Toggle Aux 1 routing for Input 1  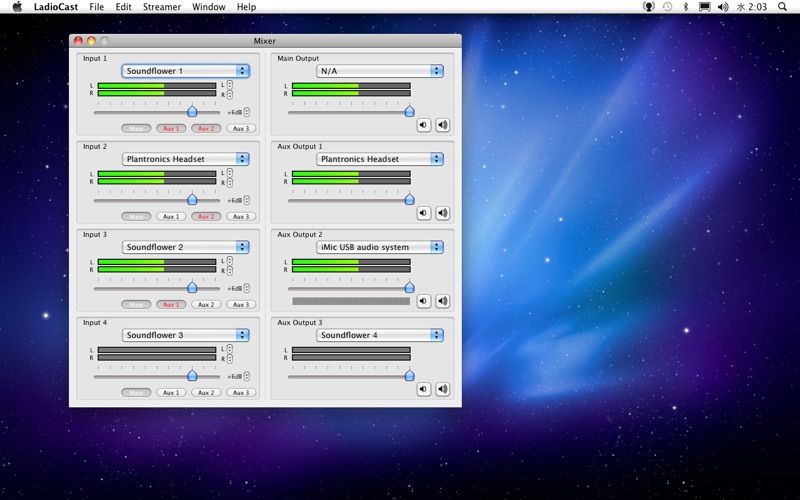click(x=171, y=129)
